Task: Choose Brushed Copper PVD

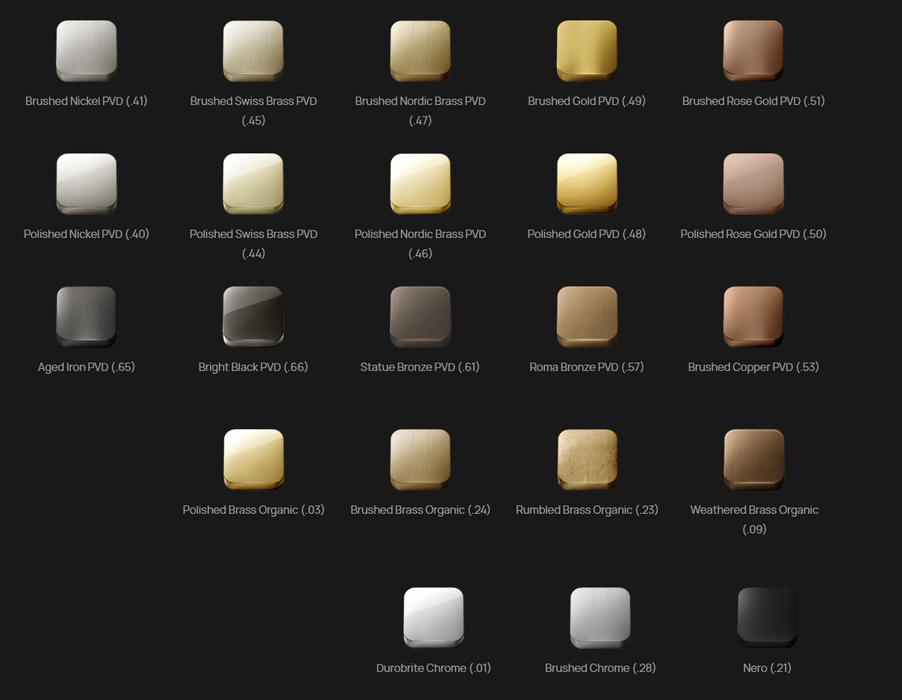Action: (x=753, y=316)
